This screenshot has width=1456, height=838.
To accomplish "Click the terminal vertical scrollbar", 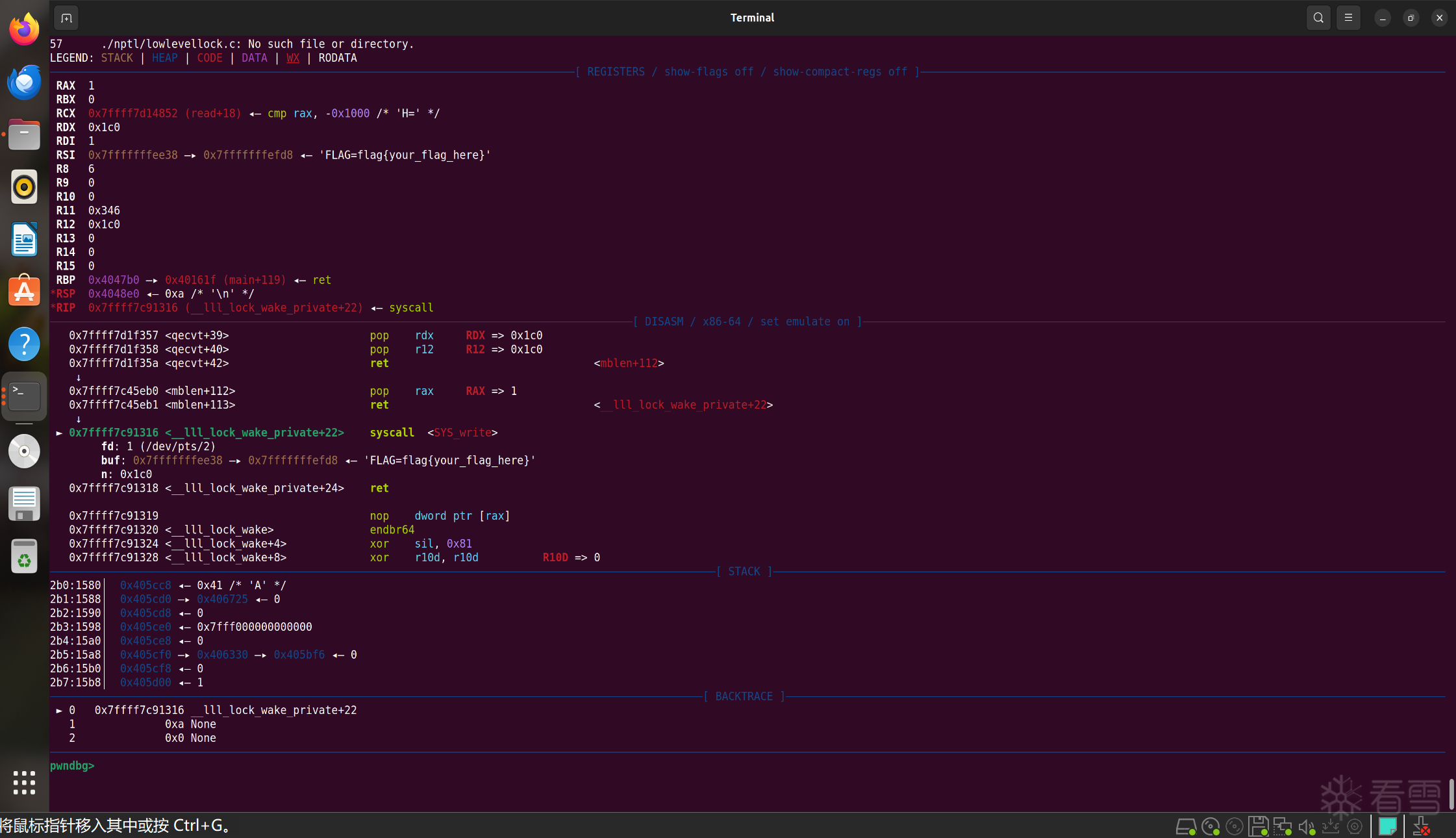I will 1451,793.
